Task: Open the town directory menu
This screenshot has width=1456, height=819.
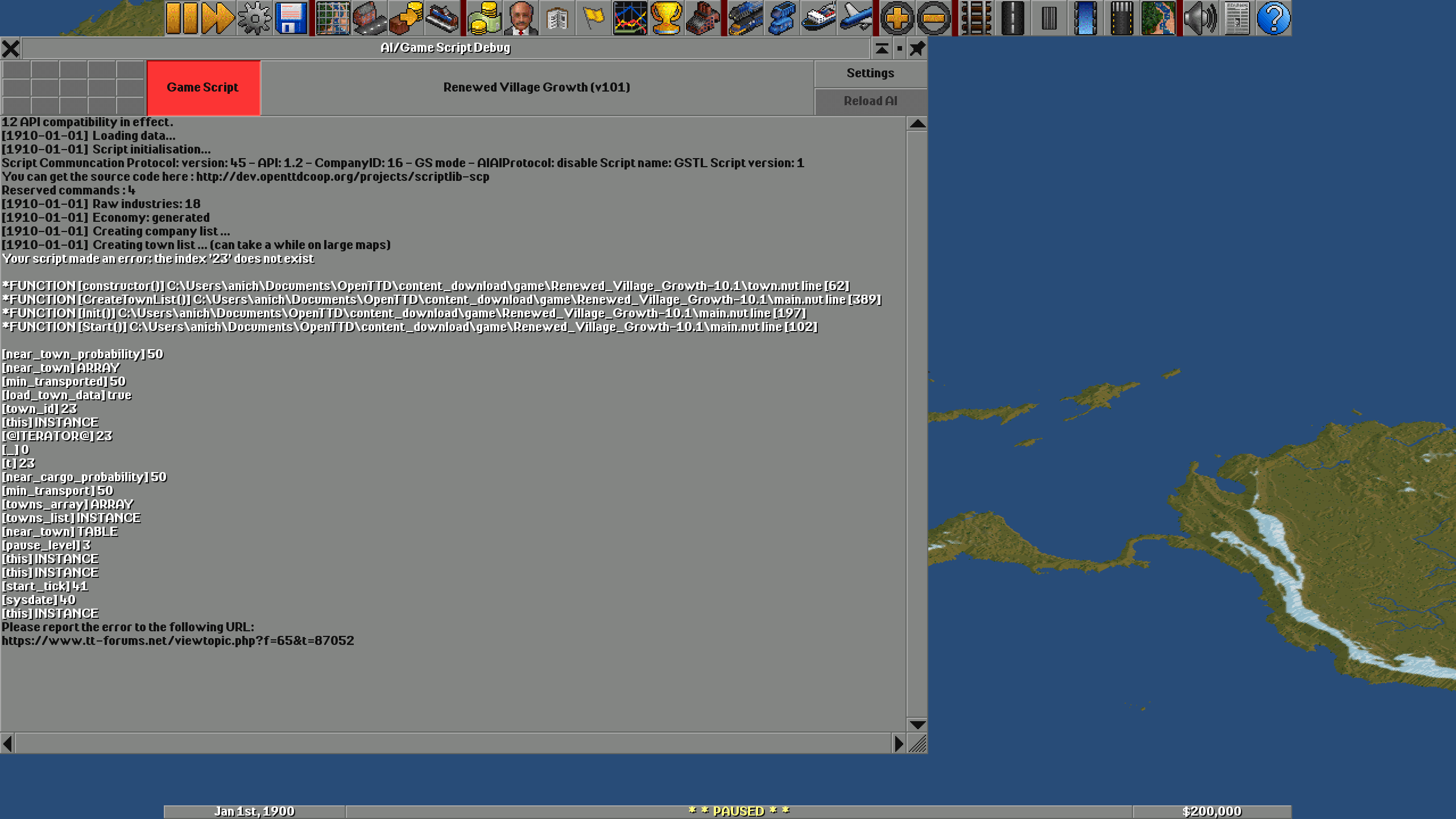Action: point(369,18)
